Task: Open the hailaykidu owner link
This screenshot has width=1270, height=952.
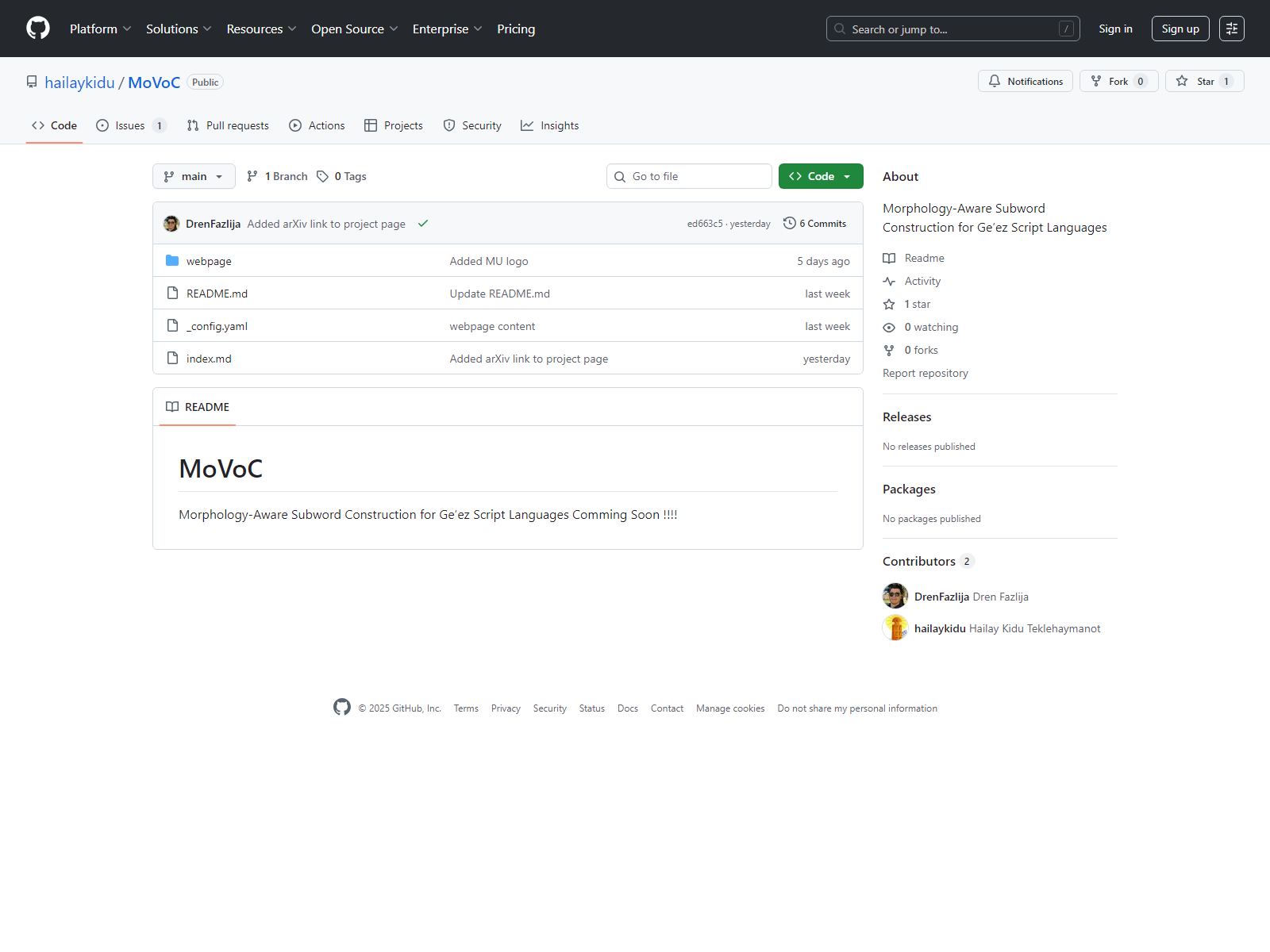Action: coord(79,83)
